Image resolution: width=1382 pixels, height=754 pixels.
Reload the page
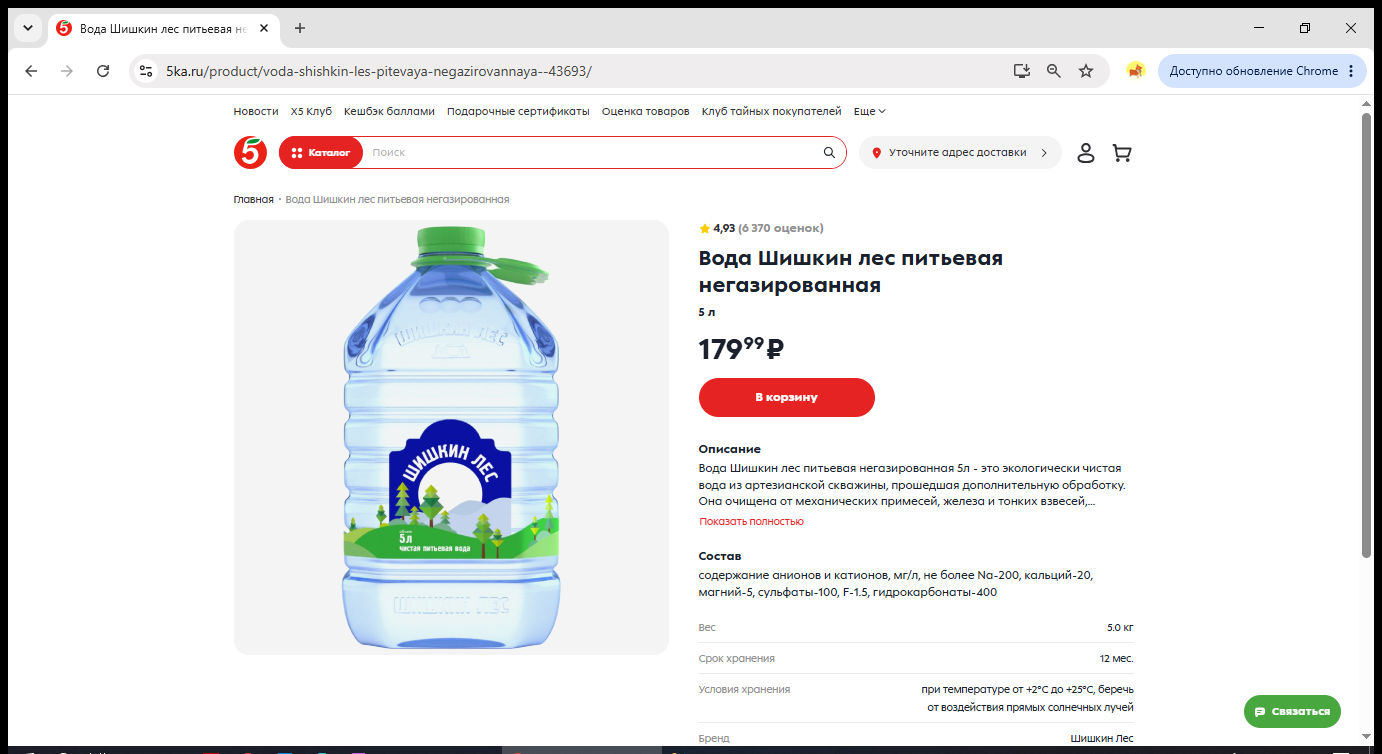102,71
